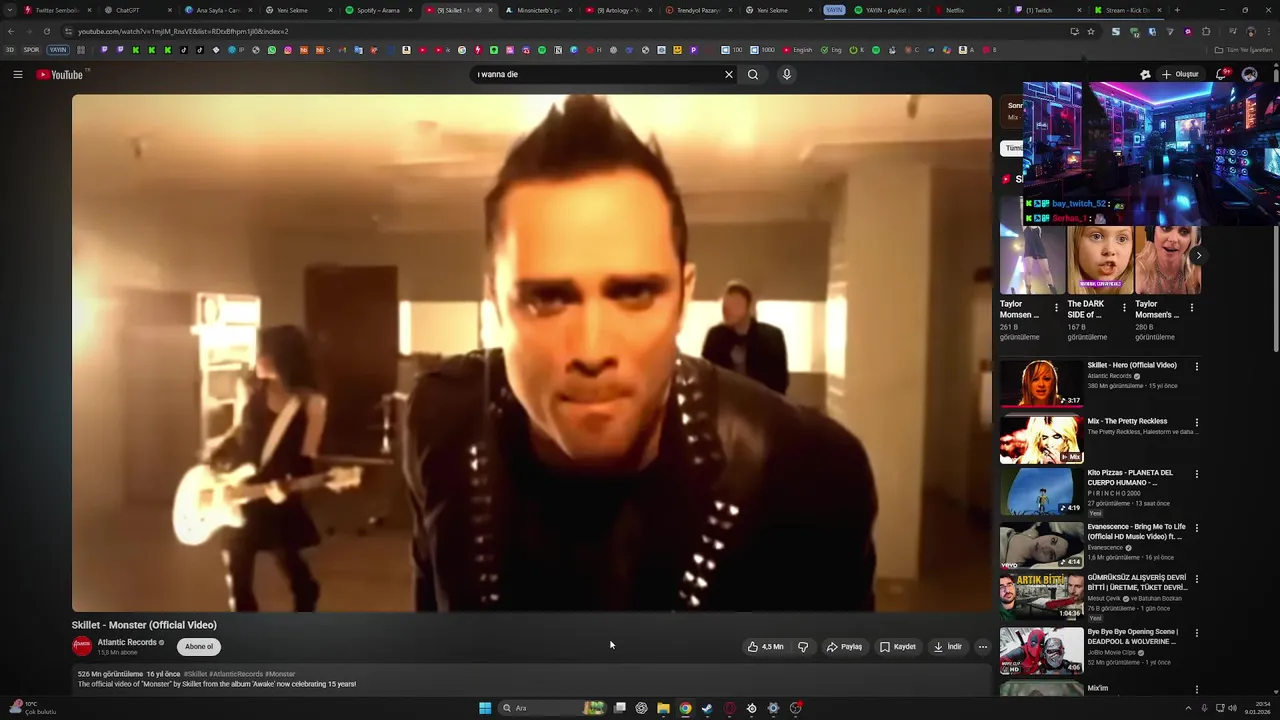
Task: Open more actions three-dot menu under video
Action: pos(982,647)
